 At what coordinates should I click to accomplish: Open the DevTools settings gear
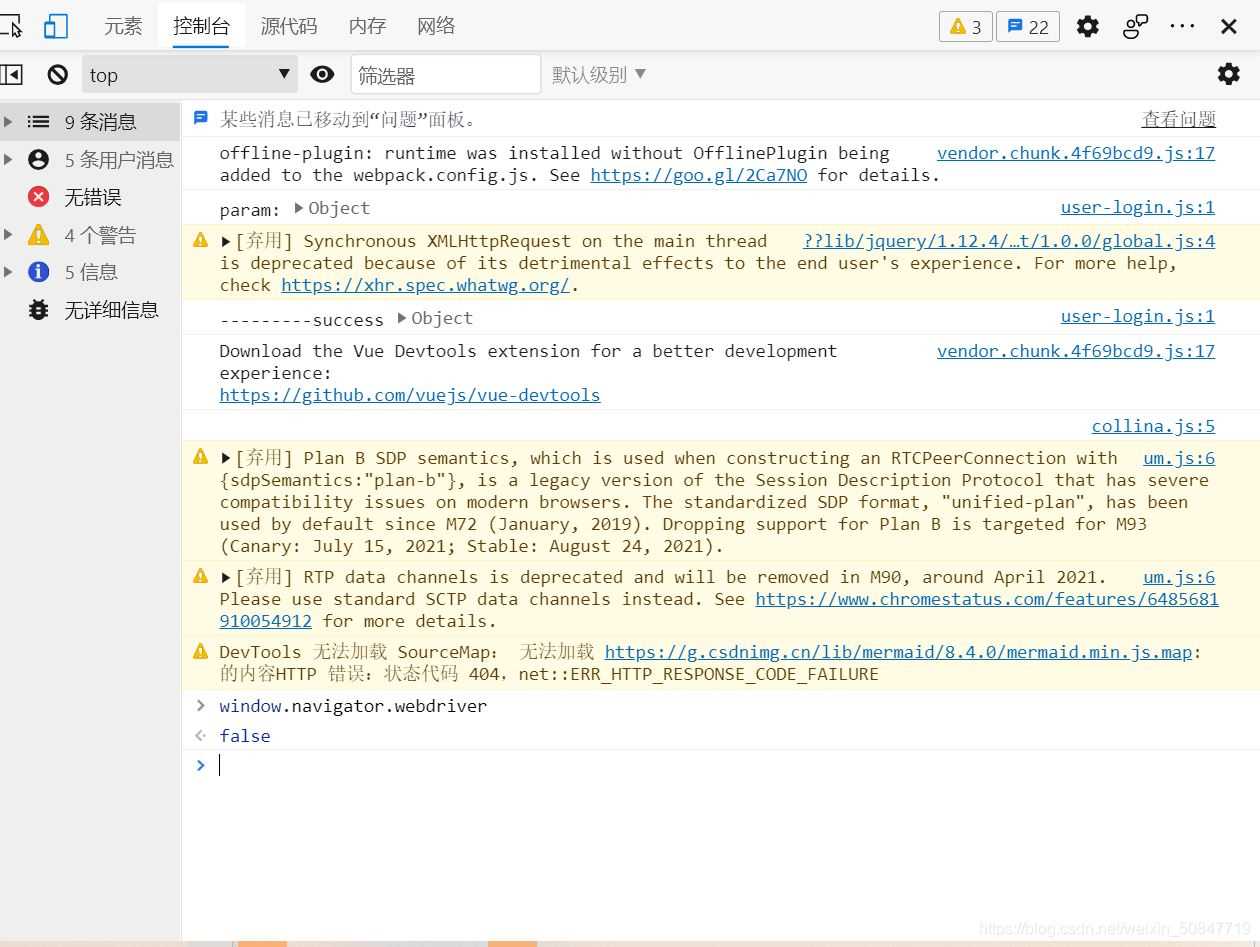(1087, 26)
